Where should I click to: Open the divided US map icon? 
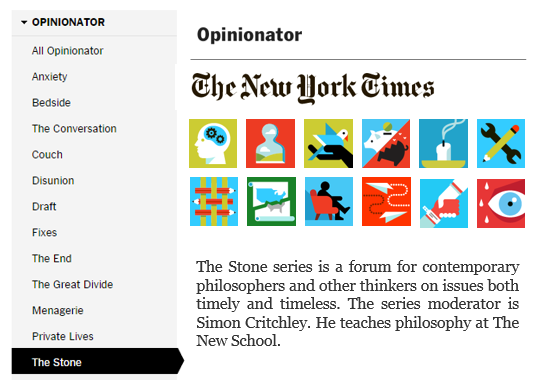[x=271, y=201]
